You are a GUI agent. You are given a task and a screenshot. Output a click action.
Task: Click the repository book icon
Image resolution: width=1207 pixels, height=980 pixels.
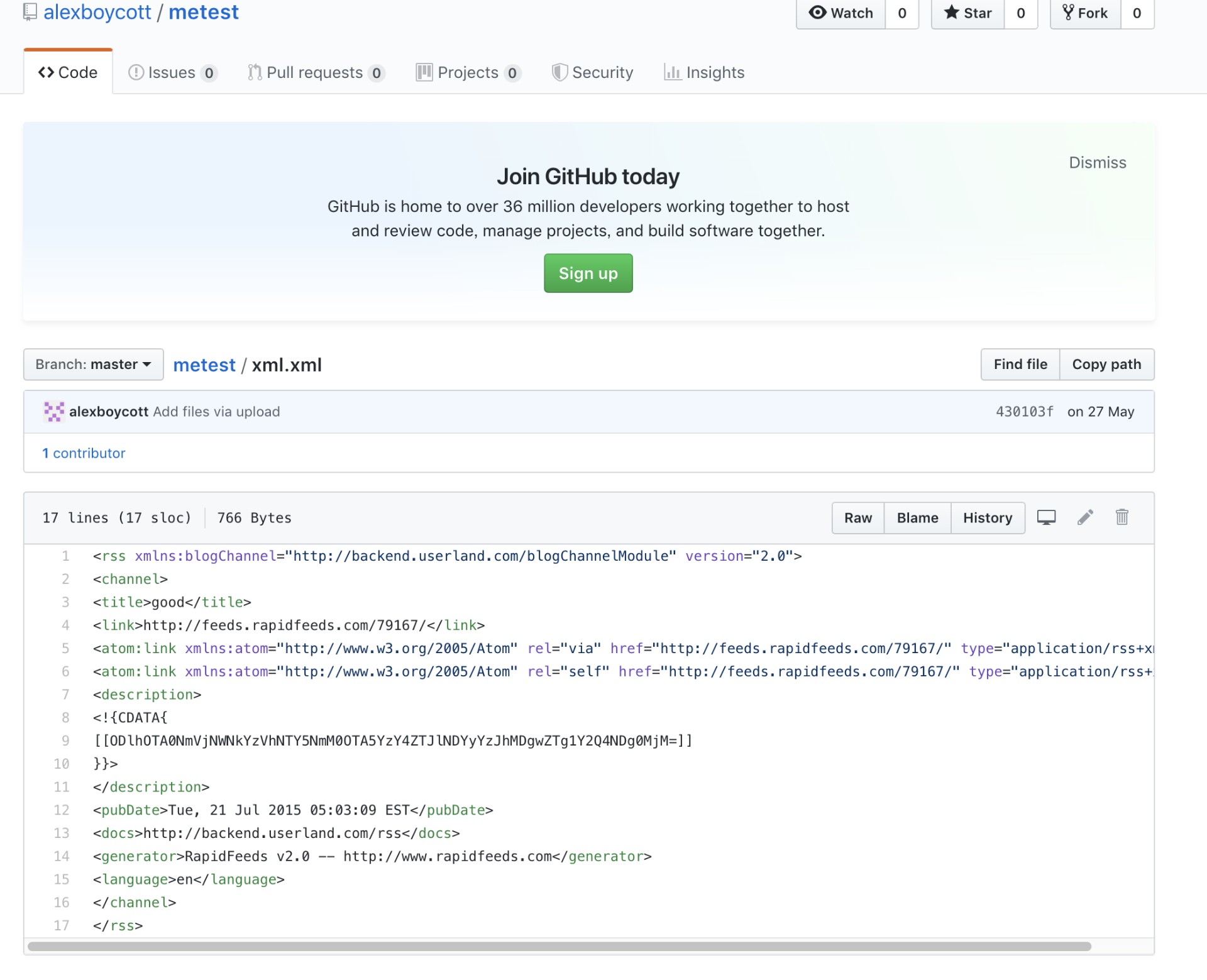click(x=30, y=12)
